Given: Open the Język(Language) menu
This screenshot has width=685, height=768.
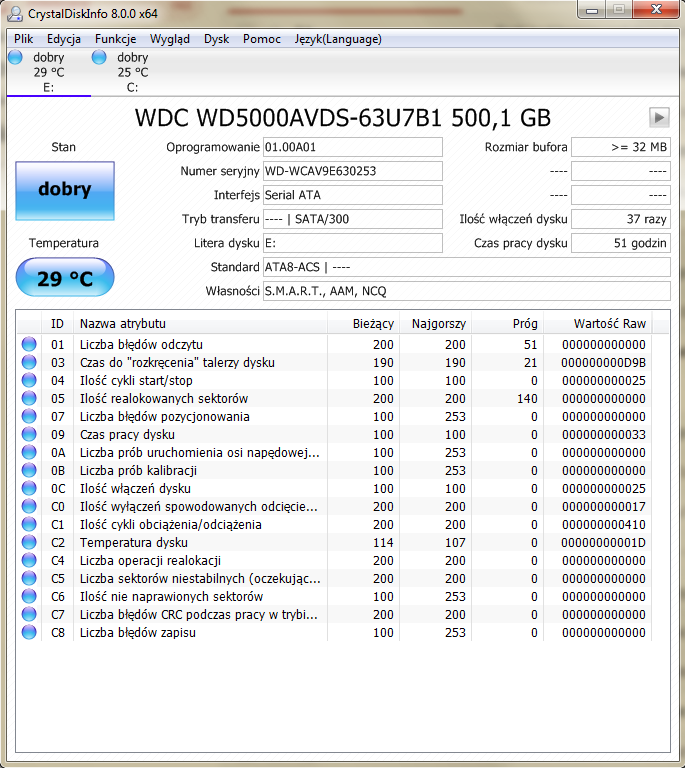Looking at the screenshot, I should (338, 39).
